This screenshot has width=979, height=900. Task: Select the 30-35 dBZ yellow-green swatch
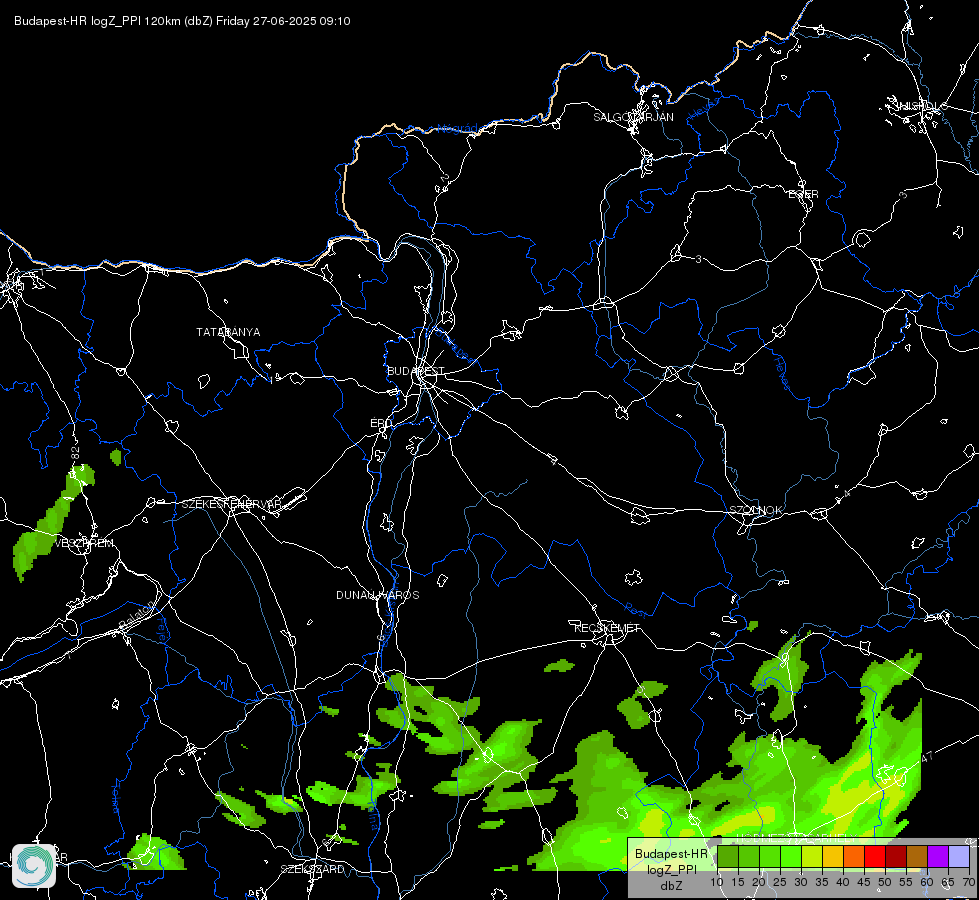812,857
